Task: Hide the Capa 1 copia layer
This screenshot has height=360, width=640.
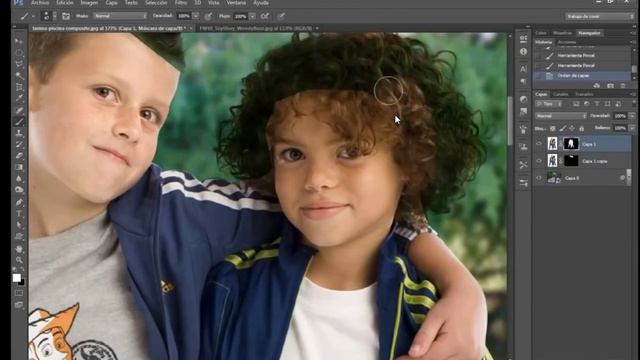Action: [x=539, y=161]
